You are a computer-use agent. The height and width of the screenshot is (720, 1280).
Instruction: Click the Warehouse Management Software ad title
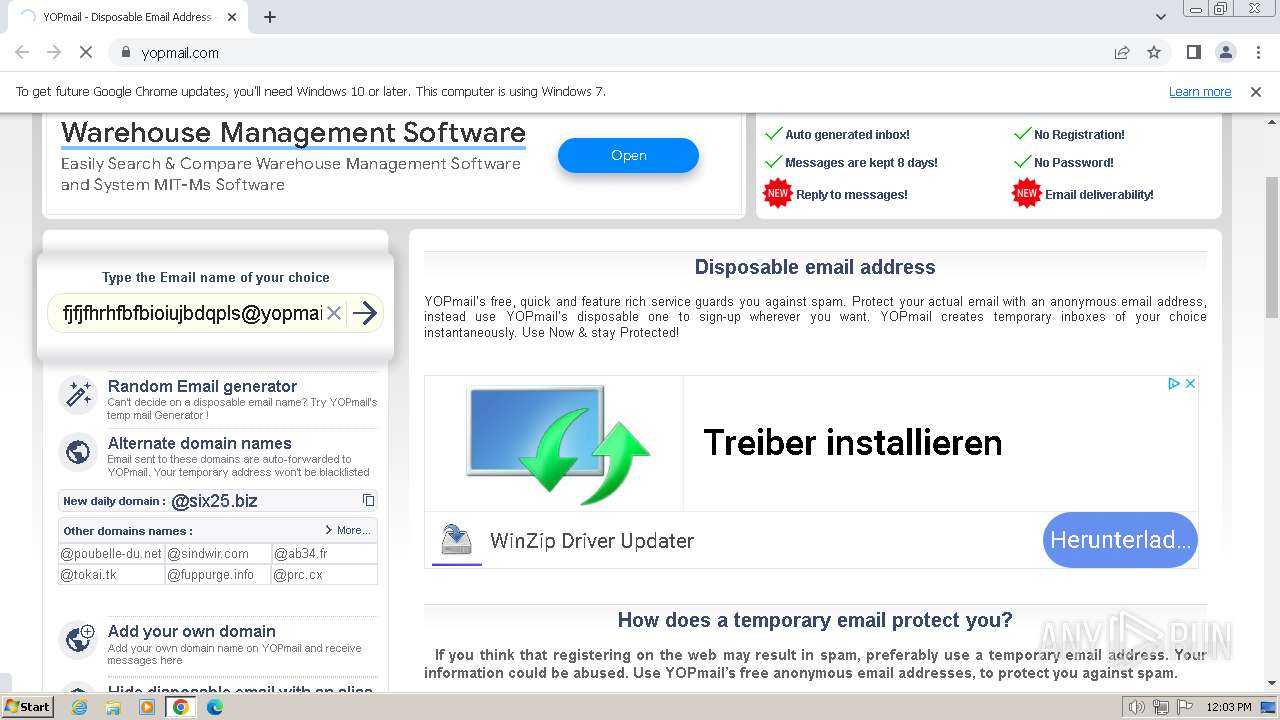coord(293,133)
